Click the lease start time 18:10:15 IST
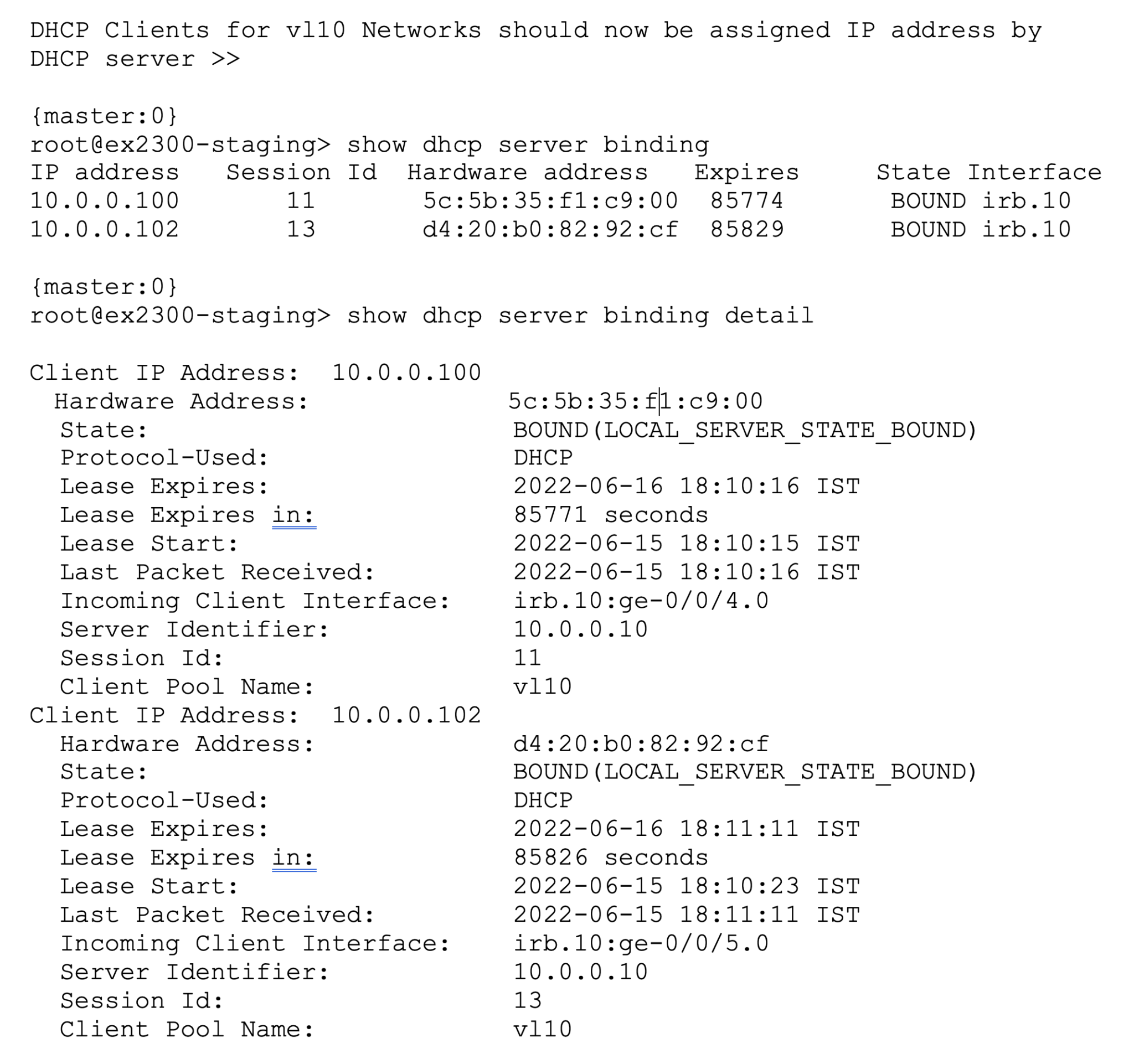Screen dimensions: 1134x1064 (x=770, y=544)
